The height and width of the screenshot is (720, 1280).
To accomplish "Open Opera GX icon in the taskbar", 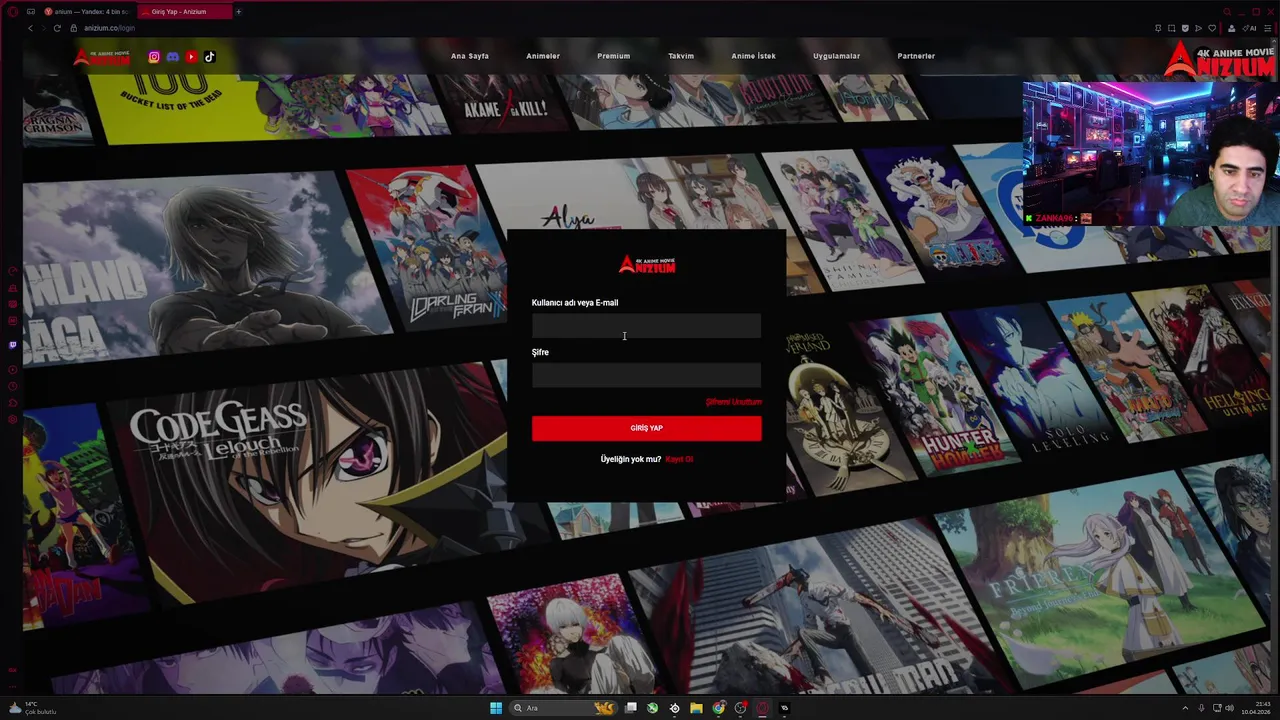I will (x=762, y=708).
